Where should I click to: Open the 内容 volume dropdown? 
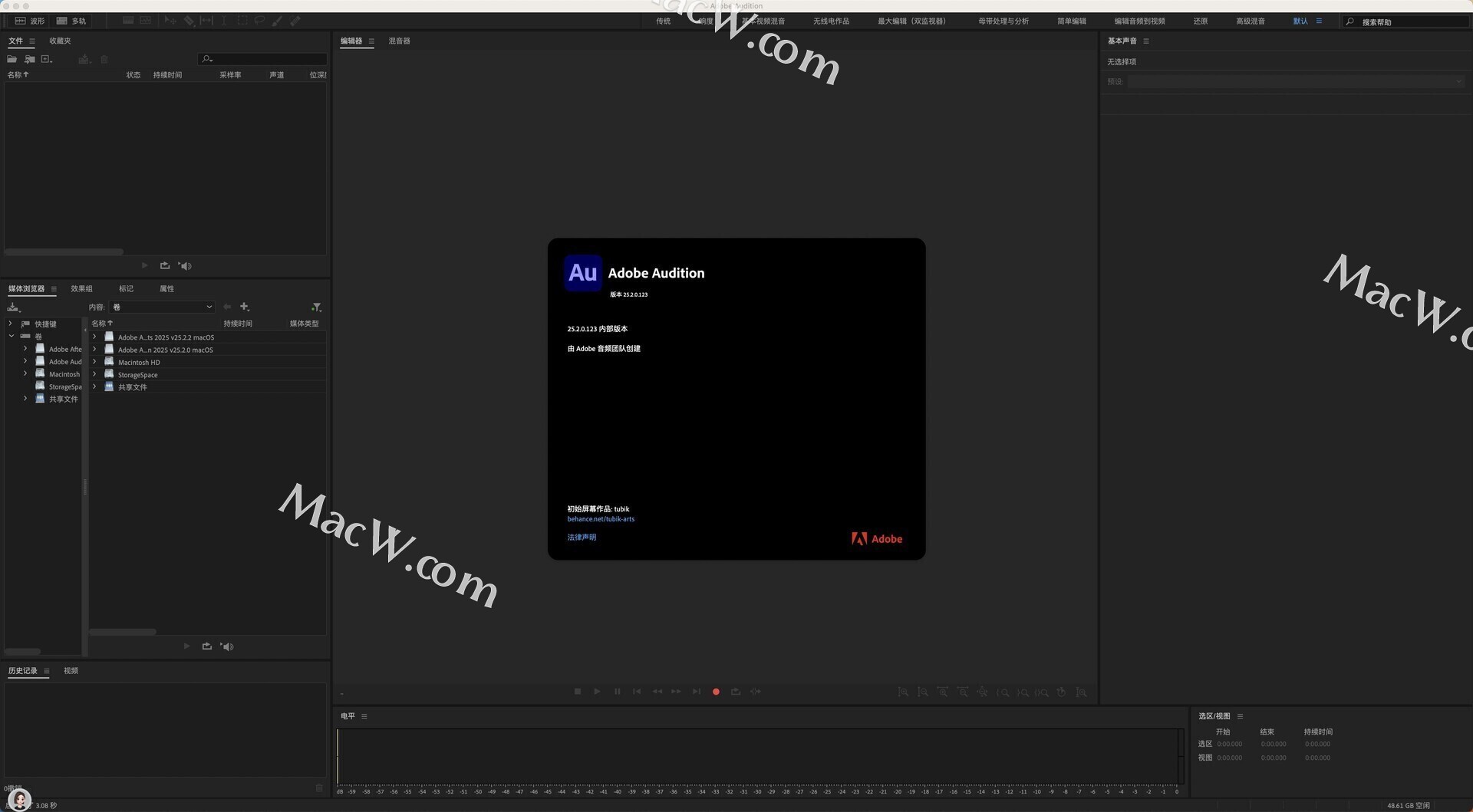point(161,307)
